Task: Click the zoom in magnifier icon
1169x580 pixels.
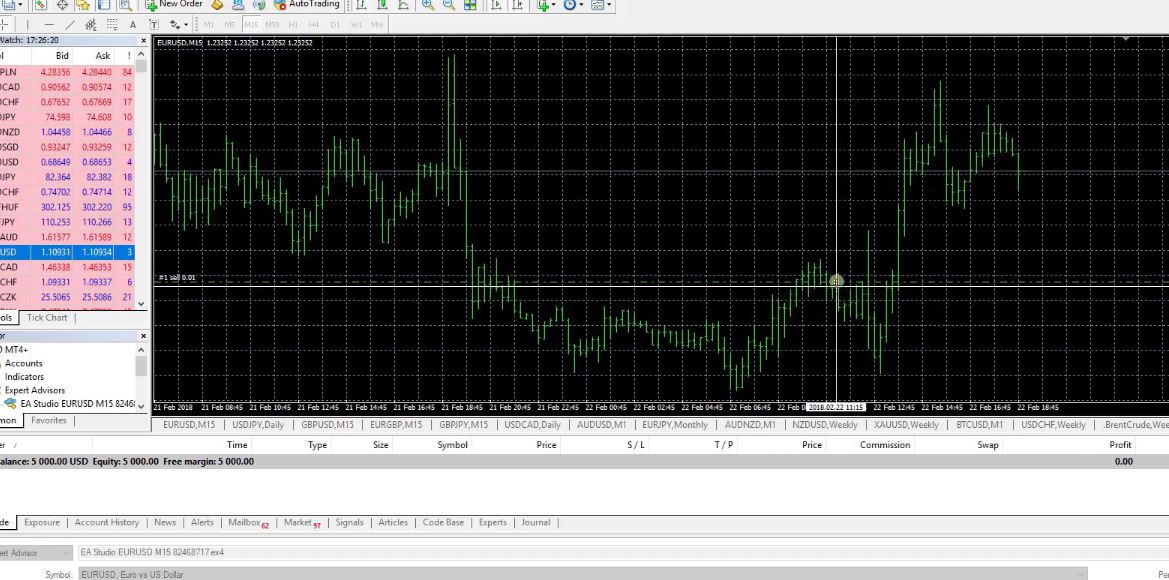Action: click(428, 5)
